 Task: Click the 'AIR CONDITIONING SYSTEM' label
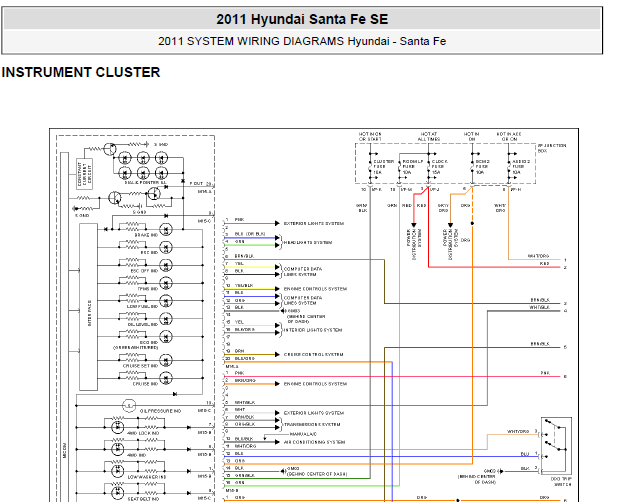point(314,442)
